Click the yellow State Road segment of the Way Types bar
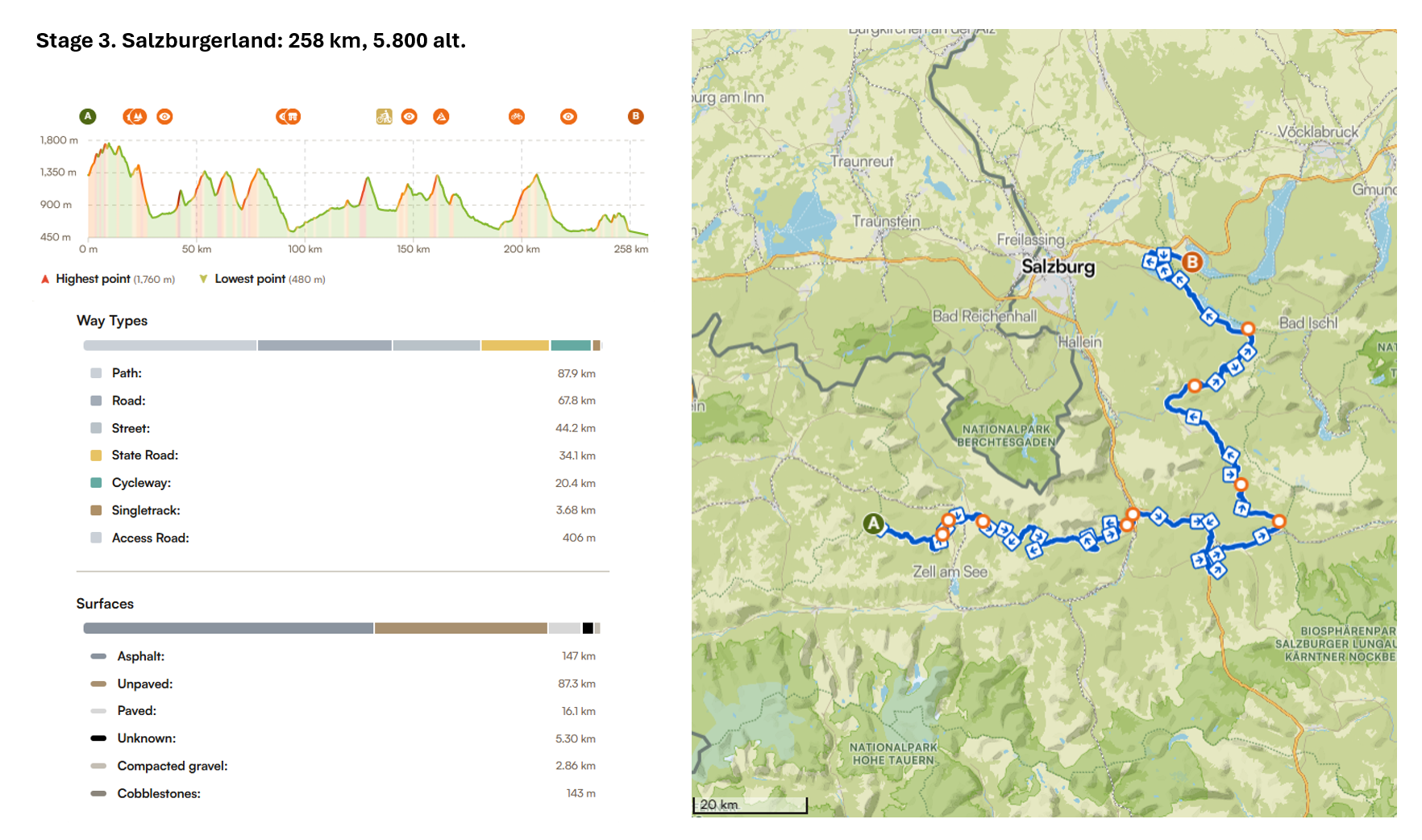Image resolution: width=1422 pixels, height=840 pixels. coord(515,346)
